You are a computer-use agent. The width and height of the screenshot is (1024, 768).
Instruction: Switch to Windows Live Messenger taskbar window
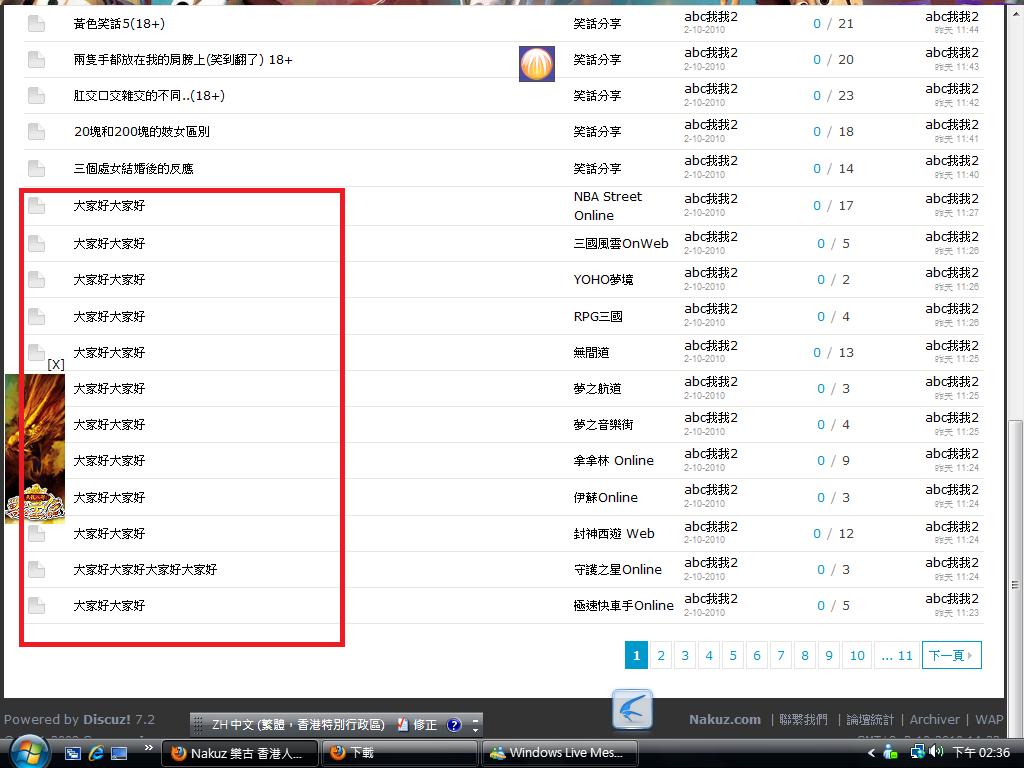tap(558, 753)
